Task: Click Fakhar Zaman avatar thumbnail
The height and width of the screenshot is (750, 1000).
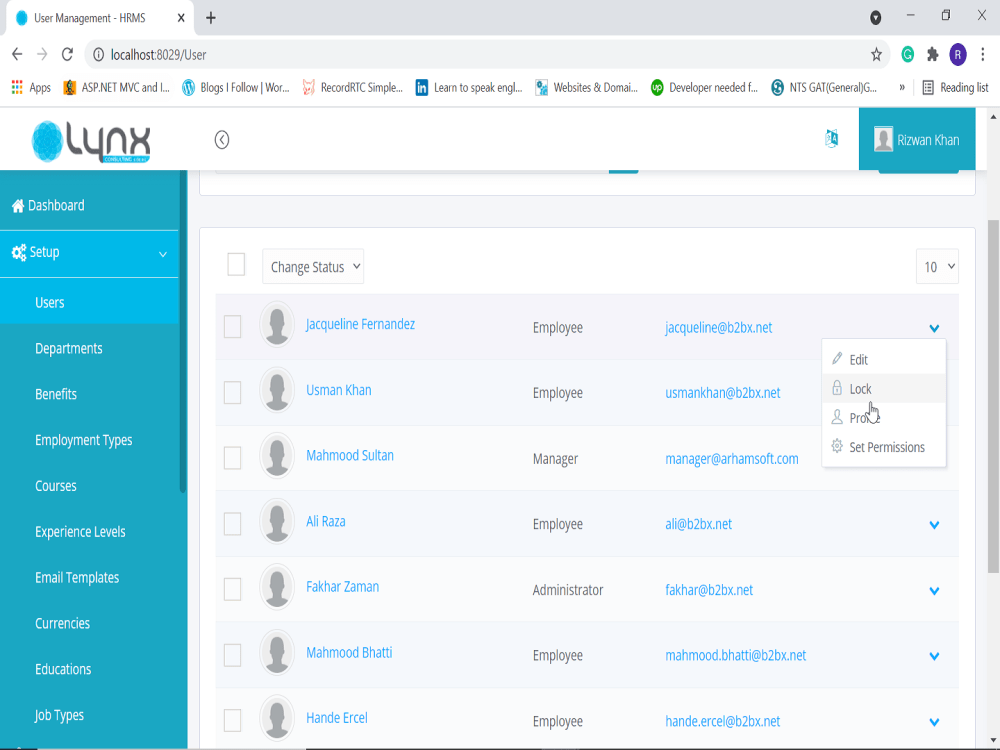Action: [277, 587]
